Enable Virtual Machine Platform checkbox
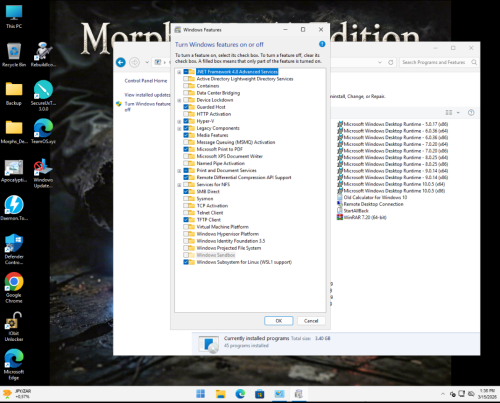Viewport: 500px width, 403px height. click(x=186, y=227)
